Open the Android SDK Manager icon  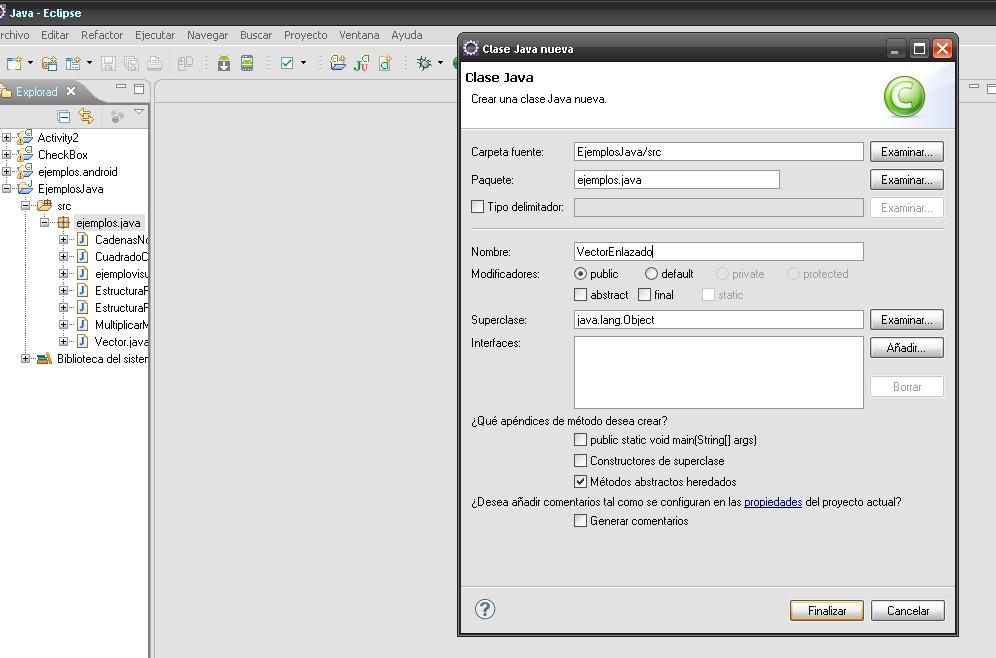pyautogui.click(x=224, y=64)
